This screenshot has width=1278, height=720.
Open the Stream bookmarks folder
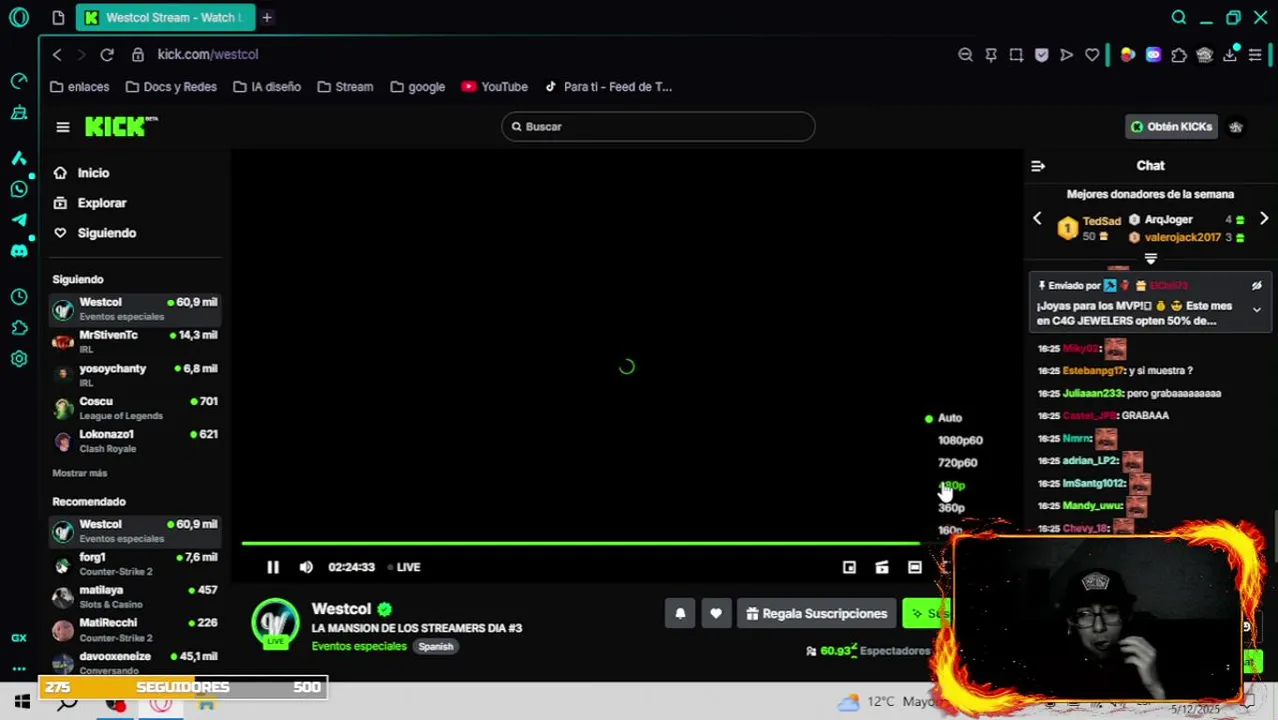[x=345, y=87]
